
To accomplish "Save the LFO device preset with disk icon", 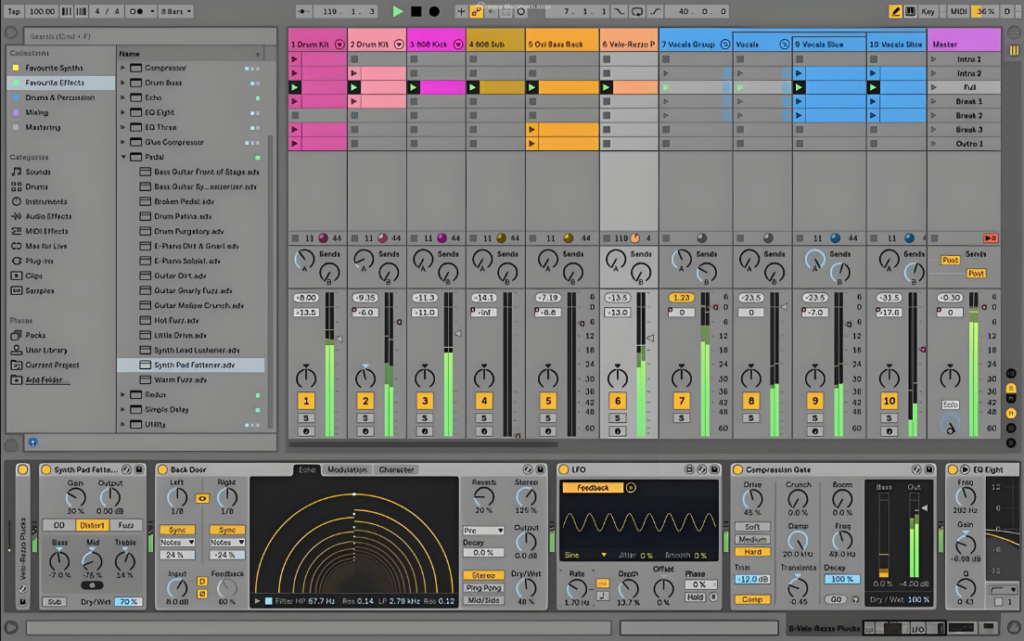I will (x=714, y=468).
